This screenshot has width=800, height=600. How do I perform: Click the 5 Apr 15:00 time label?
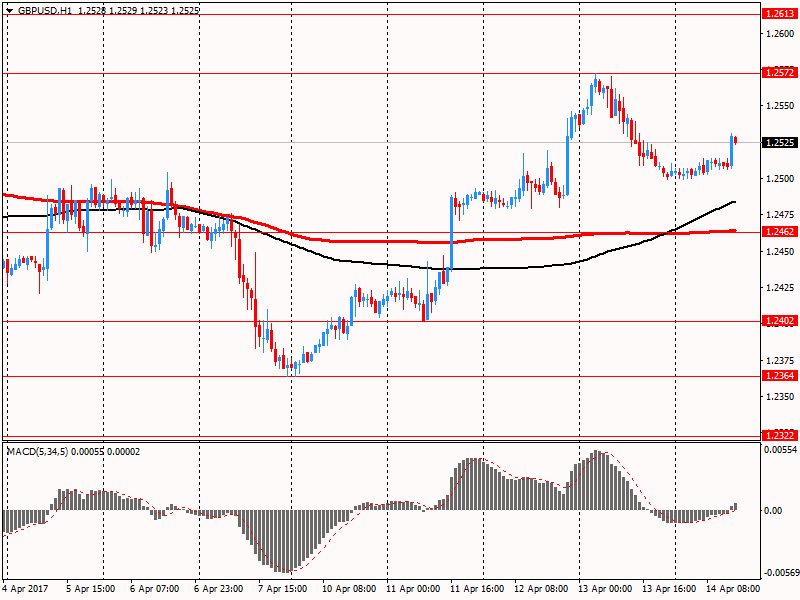tap(91, 589)
